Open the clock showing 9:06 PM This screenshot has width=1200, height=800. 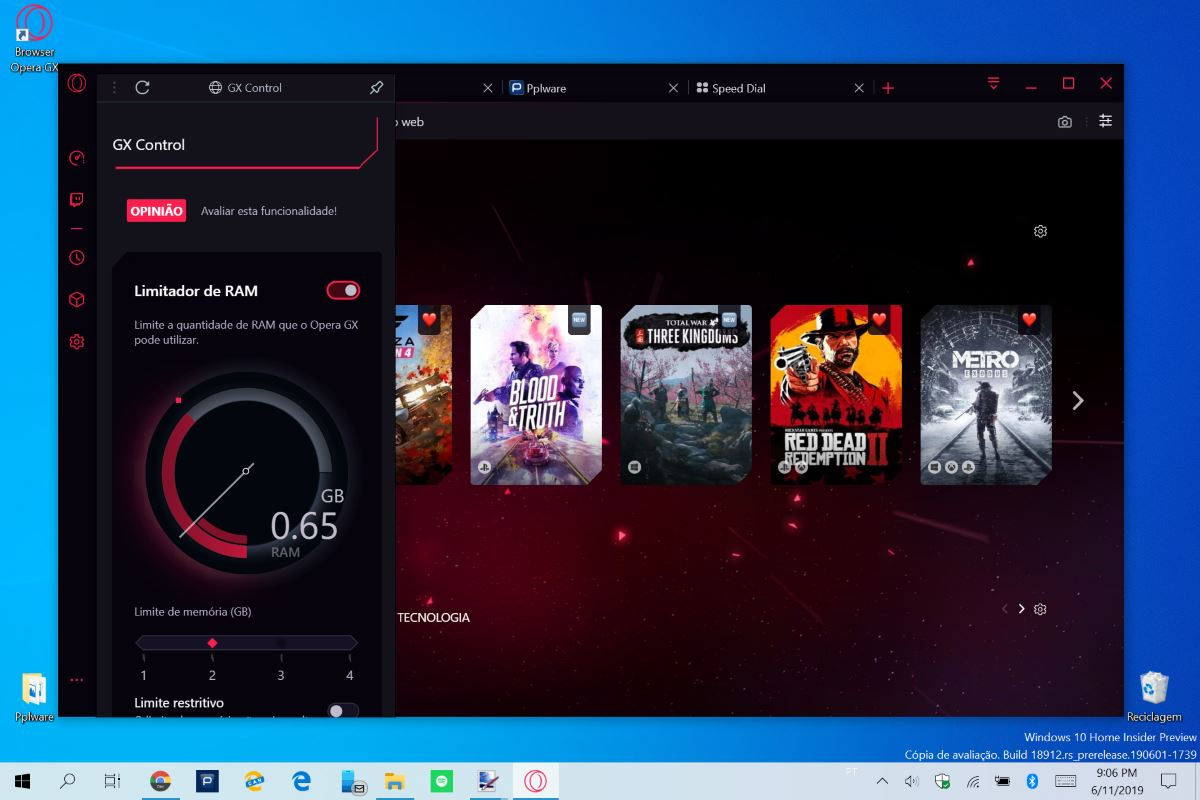[x=1116, y=781]
